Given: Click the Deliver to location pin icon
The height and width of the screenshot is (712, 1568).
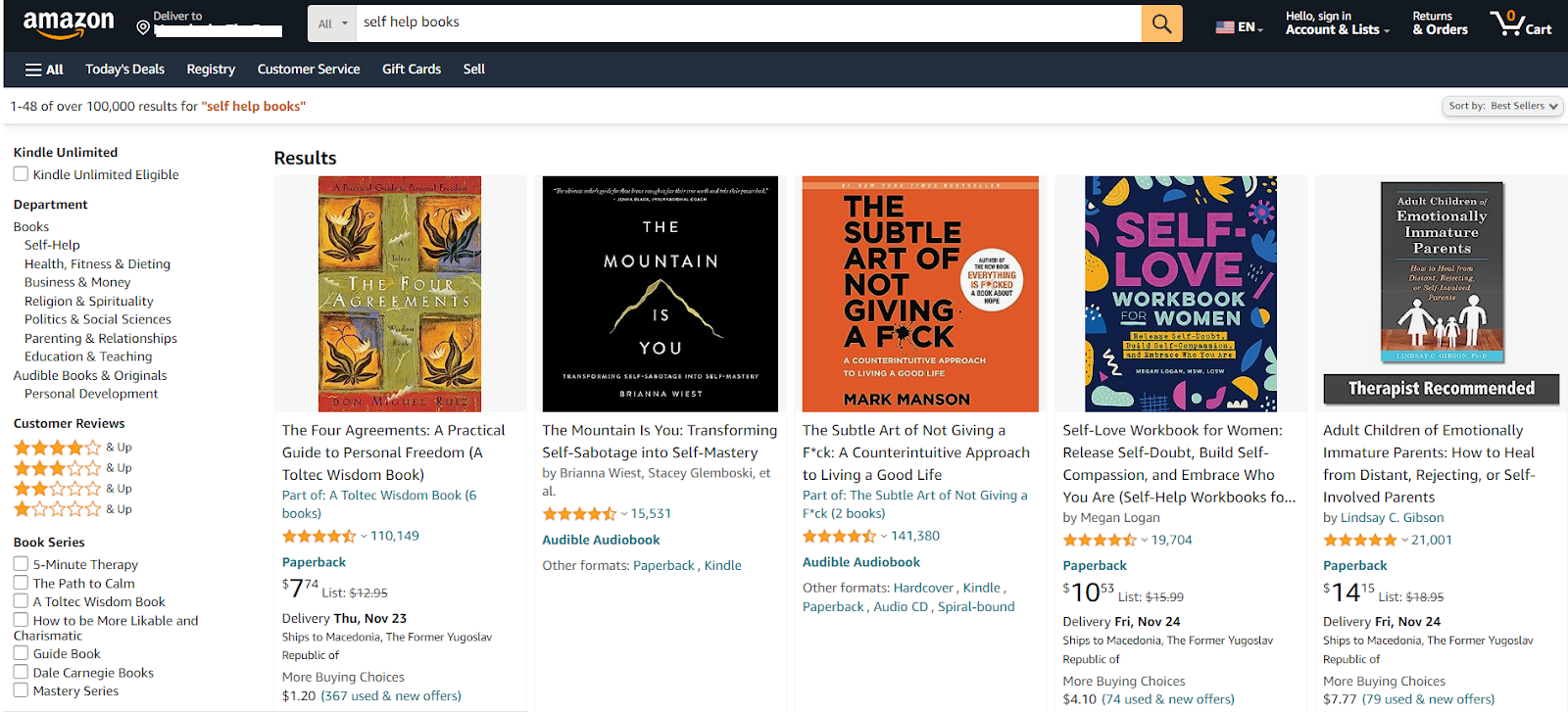Looking at the screenshot, I should coord(143,27).
